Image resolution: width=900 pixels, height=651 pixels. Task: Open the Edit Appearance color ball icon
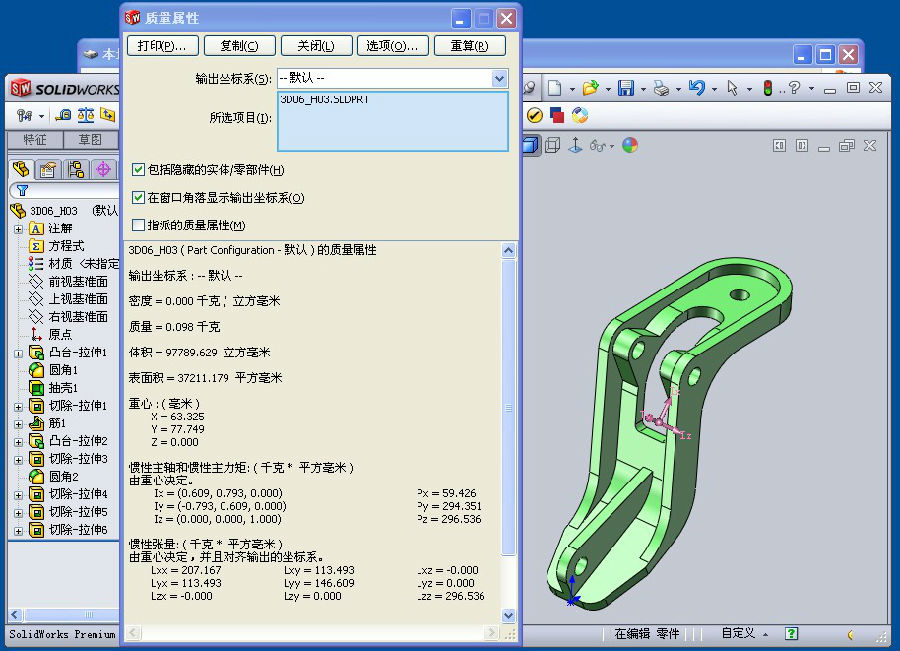(x=629, y=145)
